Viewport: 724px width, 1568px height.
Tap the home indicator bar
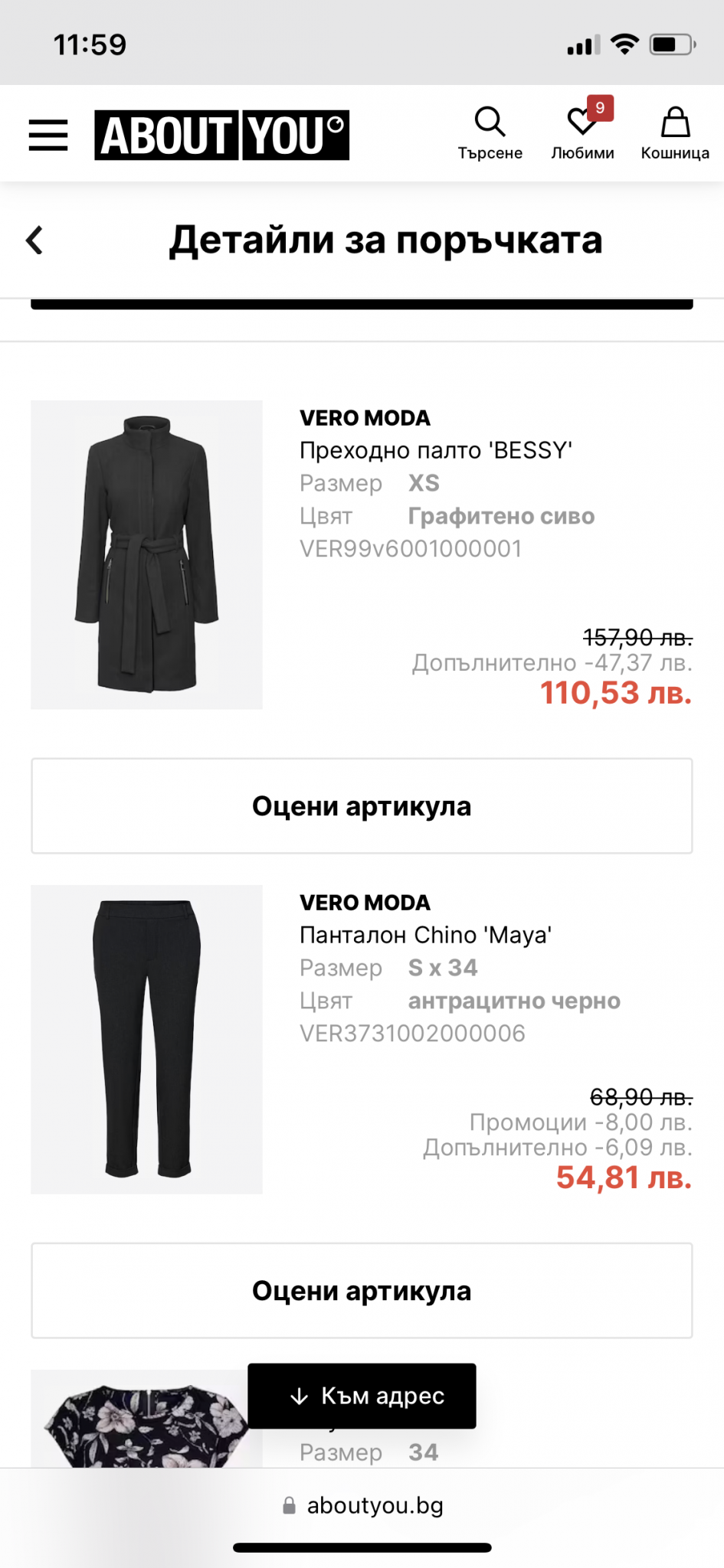pyautogui.click(x=362, y=1547)
